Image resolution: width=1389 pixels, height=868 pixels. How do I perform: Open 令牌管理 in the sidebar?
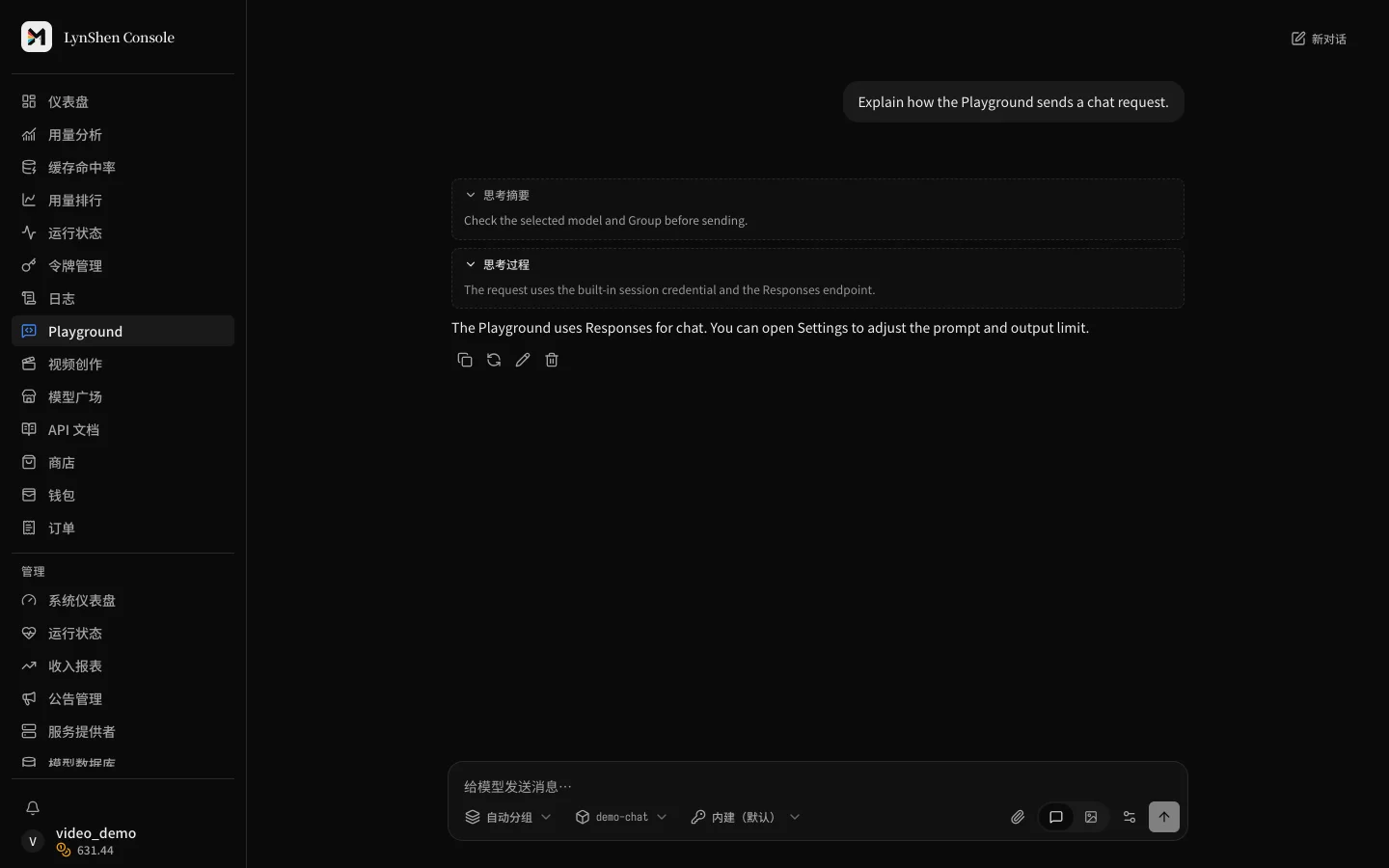click(123, 265)
